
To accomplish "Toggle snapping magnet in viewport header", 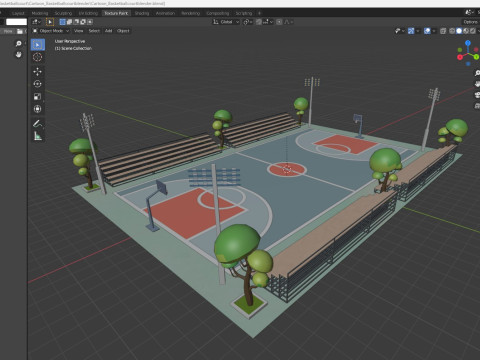I will [x=259, y=22].
